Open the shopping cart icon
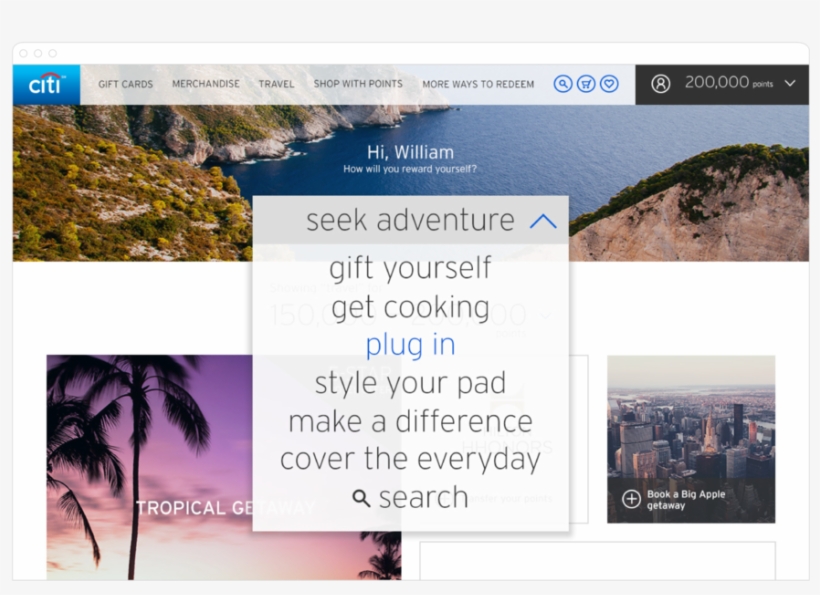 click(586, 84)
